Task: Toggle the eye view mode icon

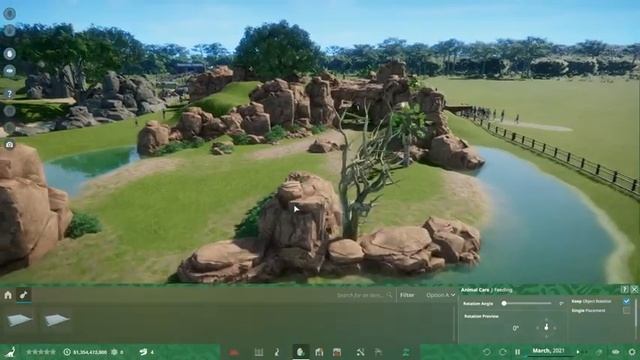Action: click(x=616, y=352)
